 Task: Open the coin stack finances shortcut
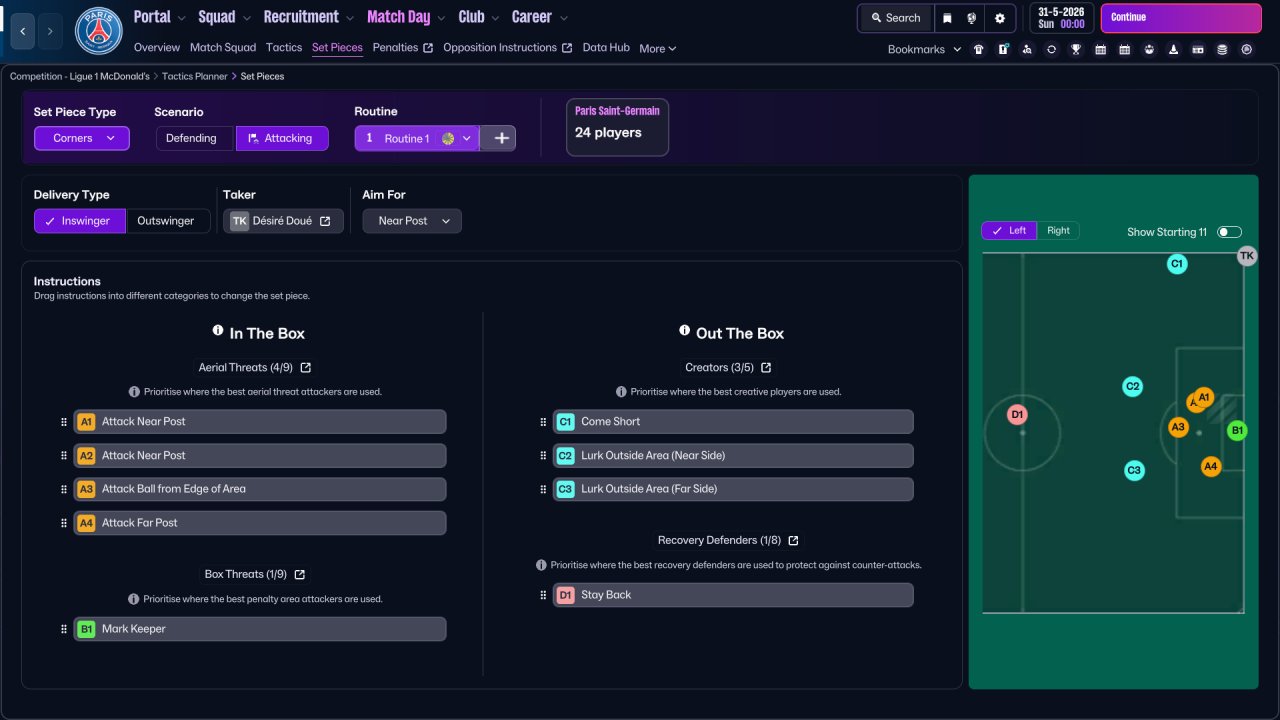pos(1222,49)
